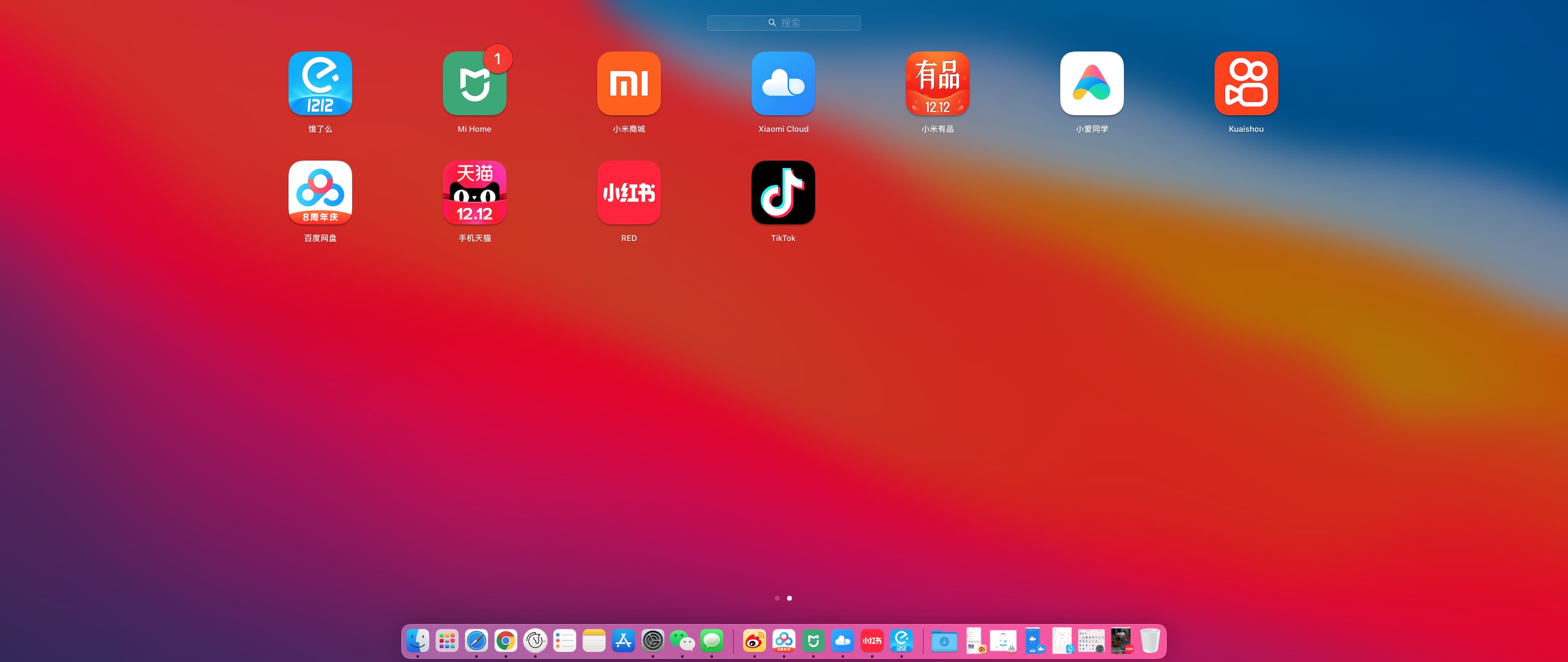The image size is (1568, 662).
Task: Open the Downloads folder in Dock
Action: pos(944,642)
